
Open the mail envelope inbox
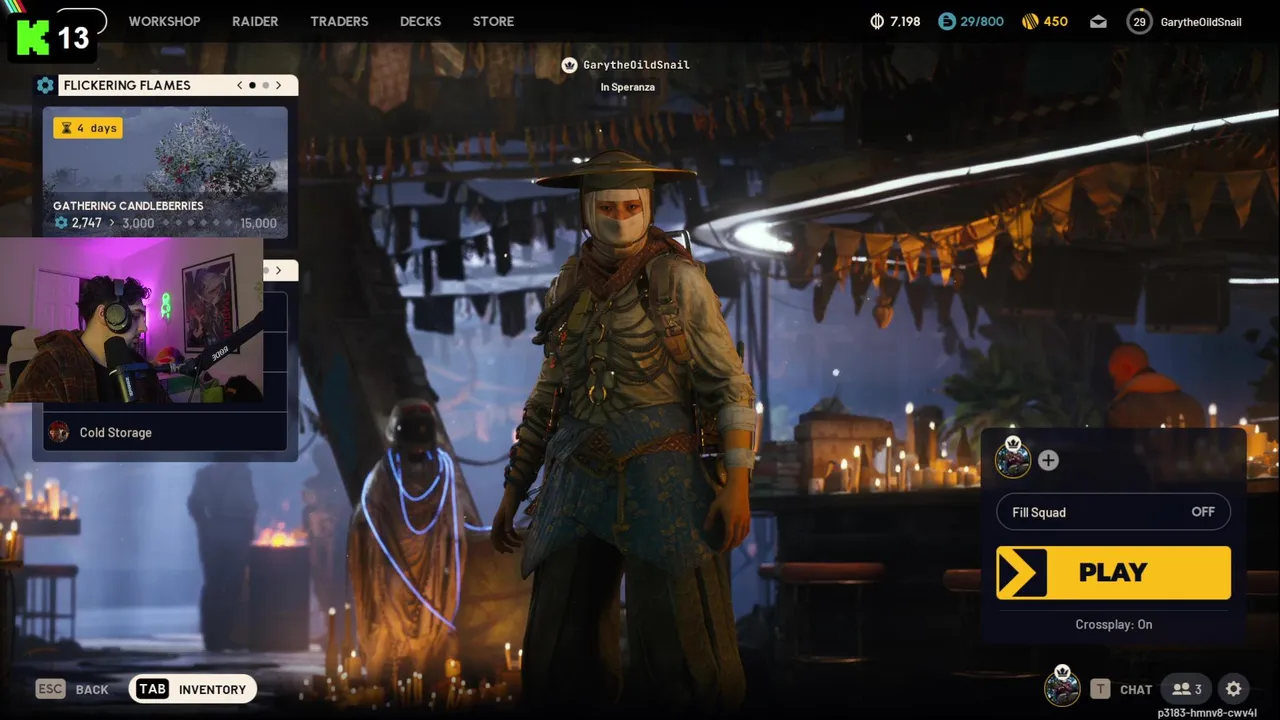pos(1098,21)
